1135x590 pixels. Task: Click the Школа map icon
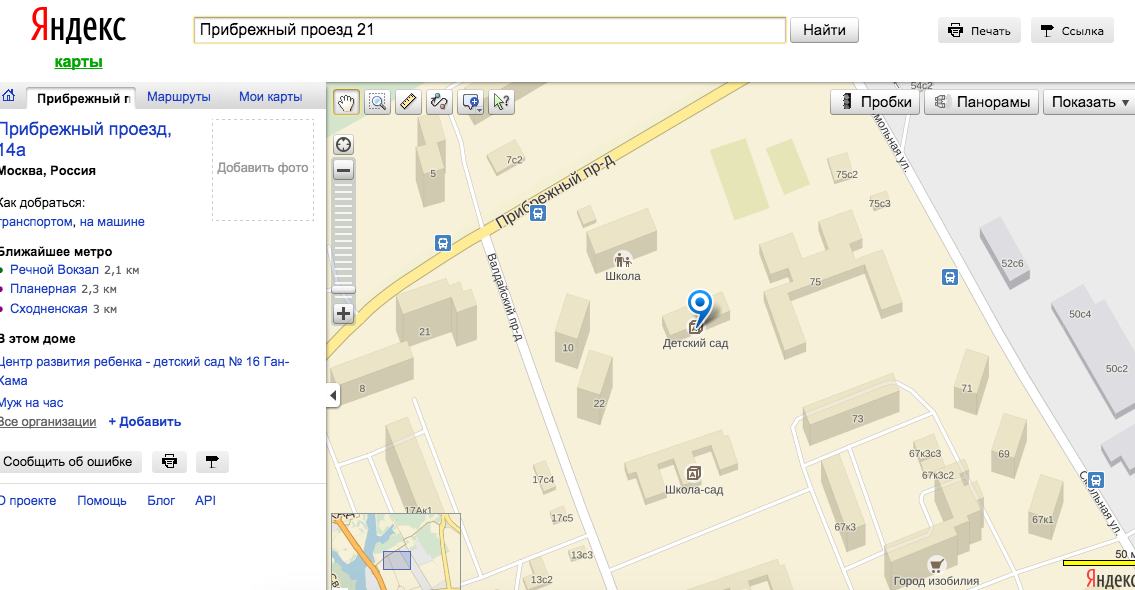[x=623, y=259]
